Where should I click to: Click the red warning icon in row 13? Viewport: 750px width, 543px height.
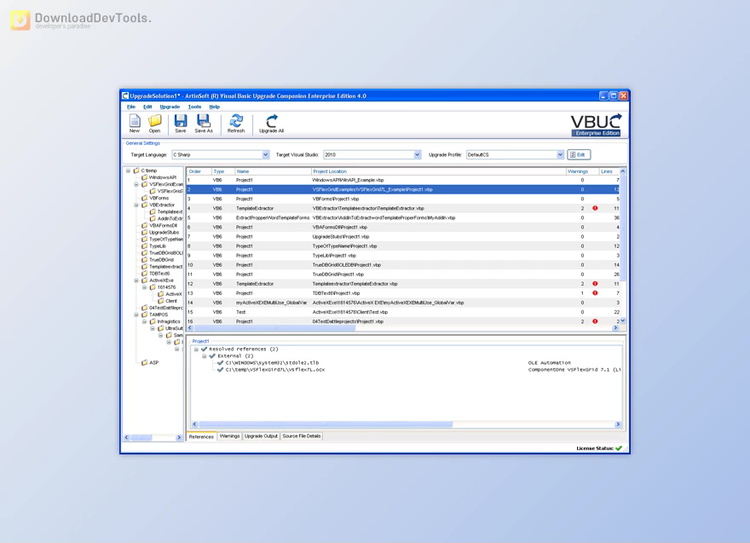pyautogui.click(x=595, y=293)
